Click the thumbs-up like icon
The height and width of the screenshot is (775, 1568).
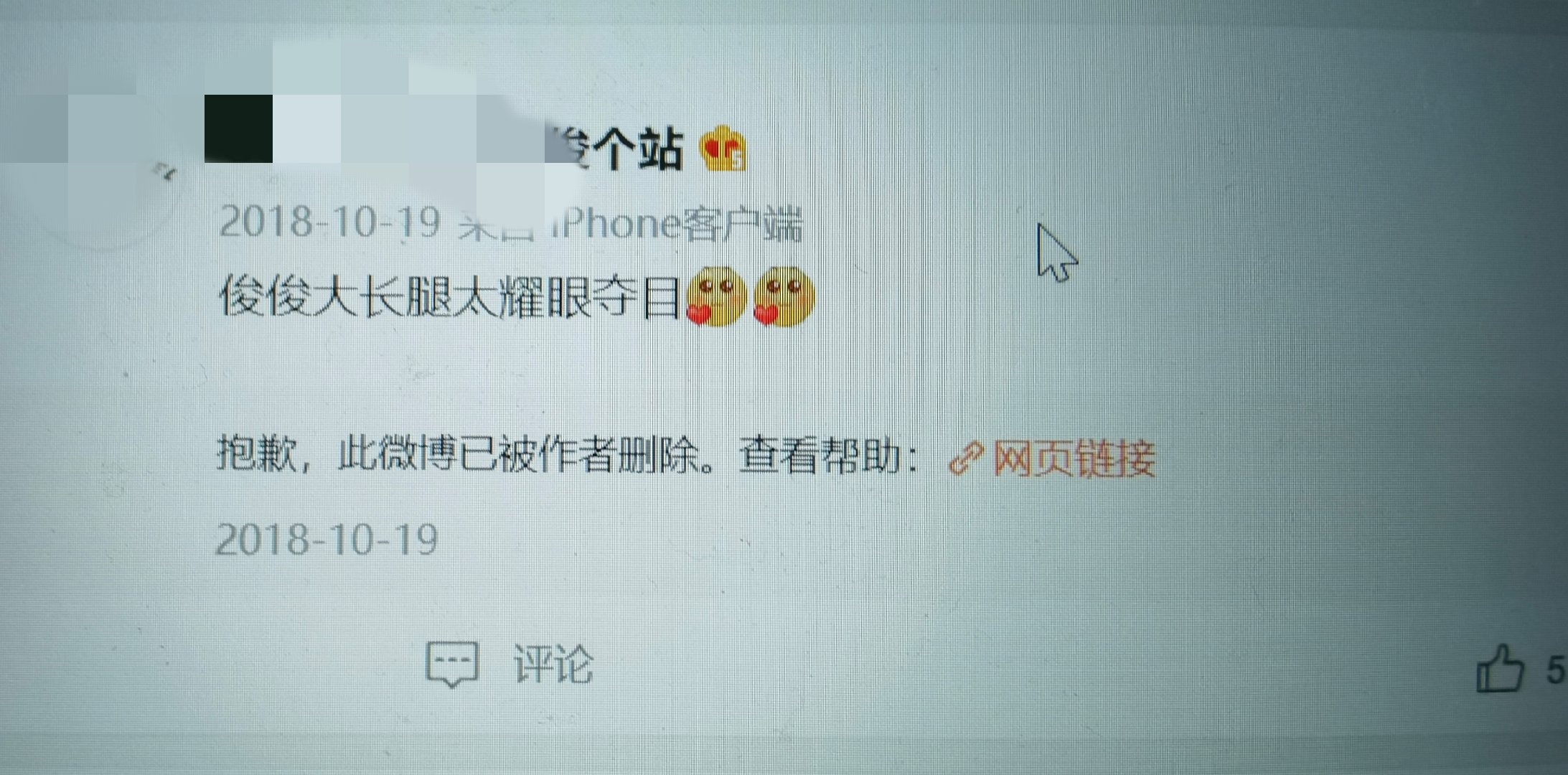click(x=1499, y=669)
